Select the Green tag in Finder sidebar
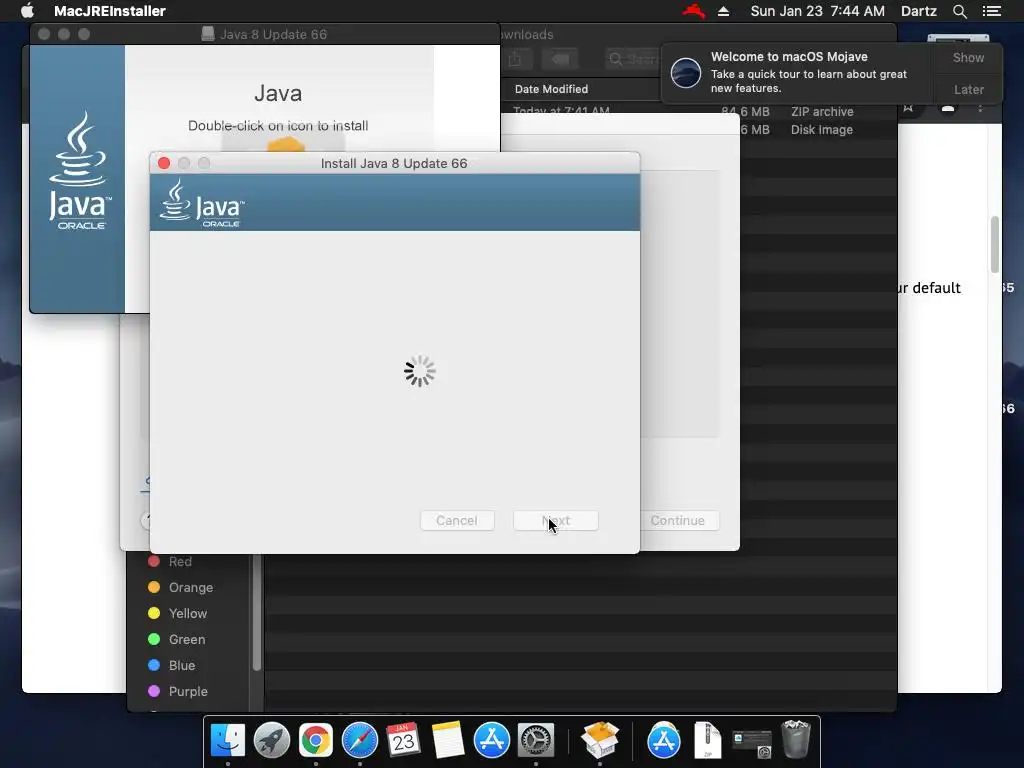 coord(177,639)
